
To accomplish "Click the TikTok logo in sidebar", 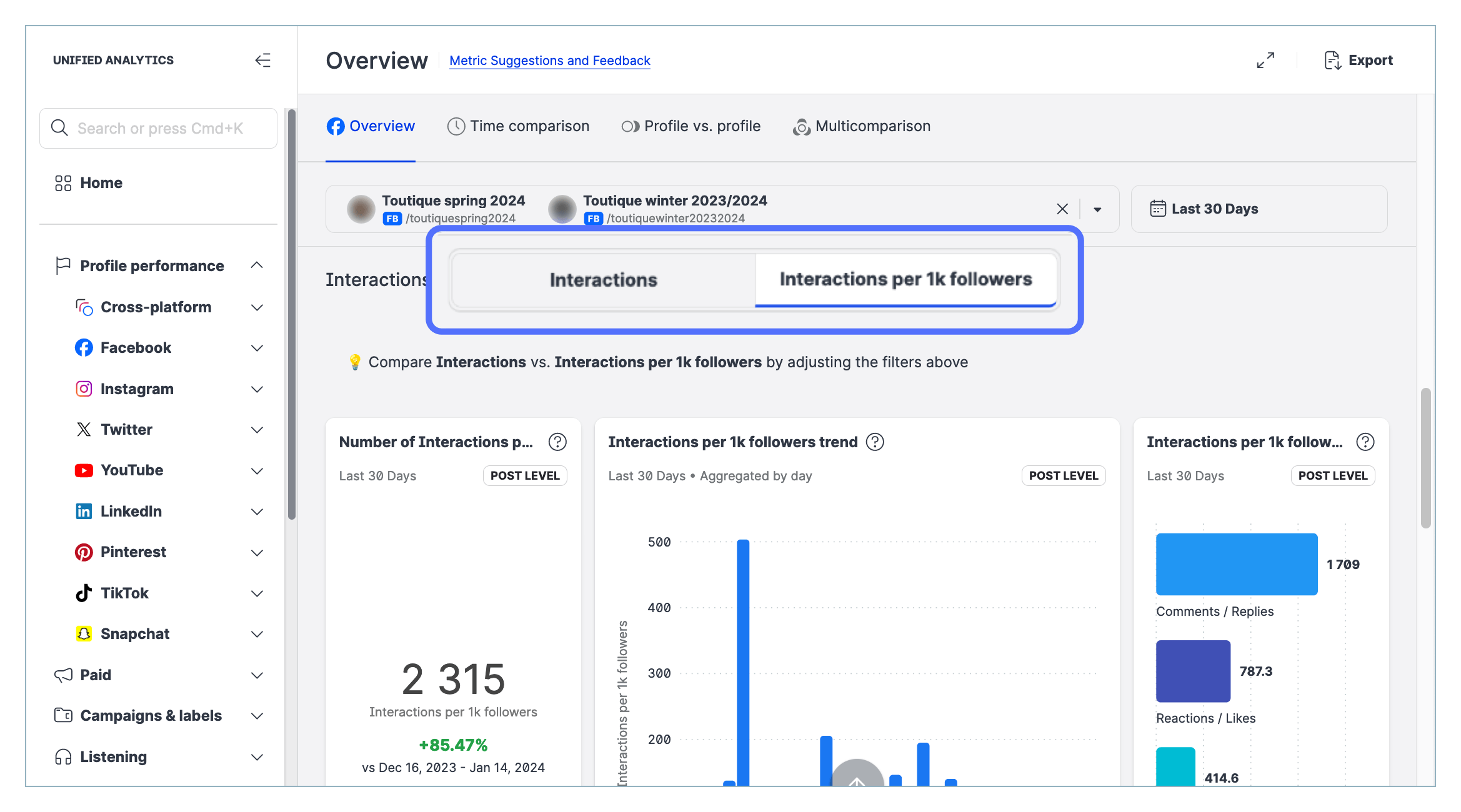I will [84, 593].
